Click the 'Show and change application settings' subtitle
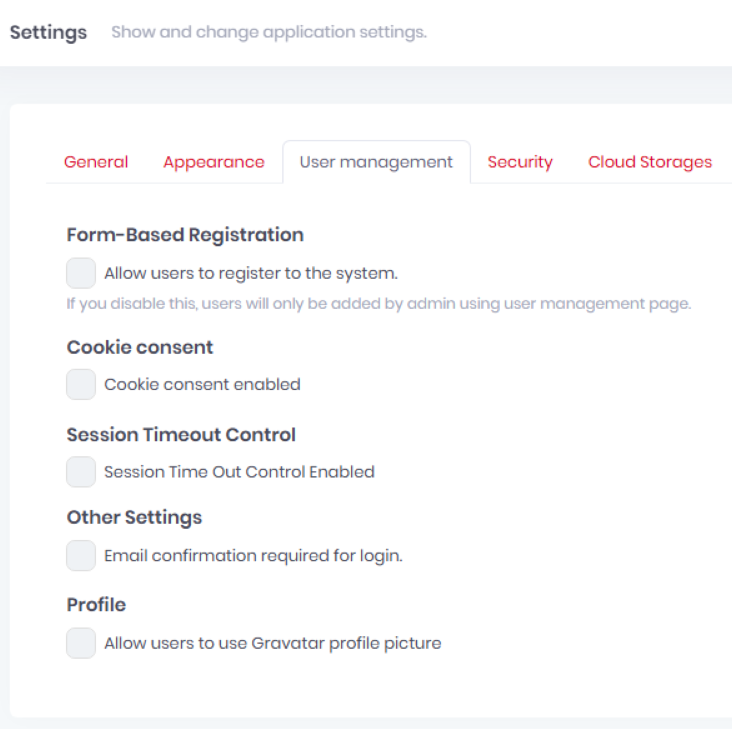The width and height of the screenshot is (732, 729). coord(269,32)
